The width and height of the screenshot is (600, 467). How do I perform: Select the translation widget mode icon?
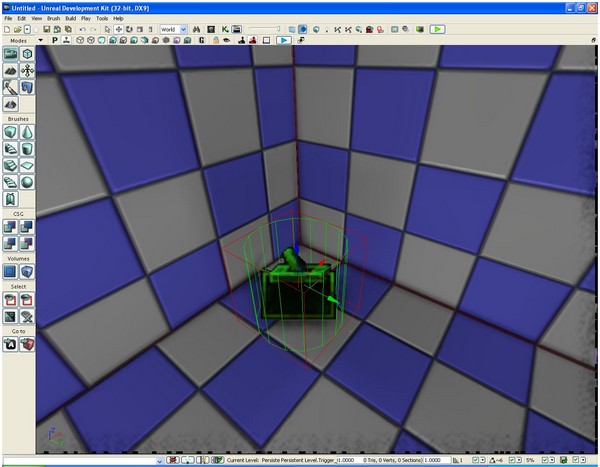[119, 29]
